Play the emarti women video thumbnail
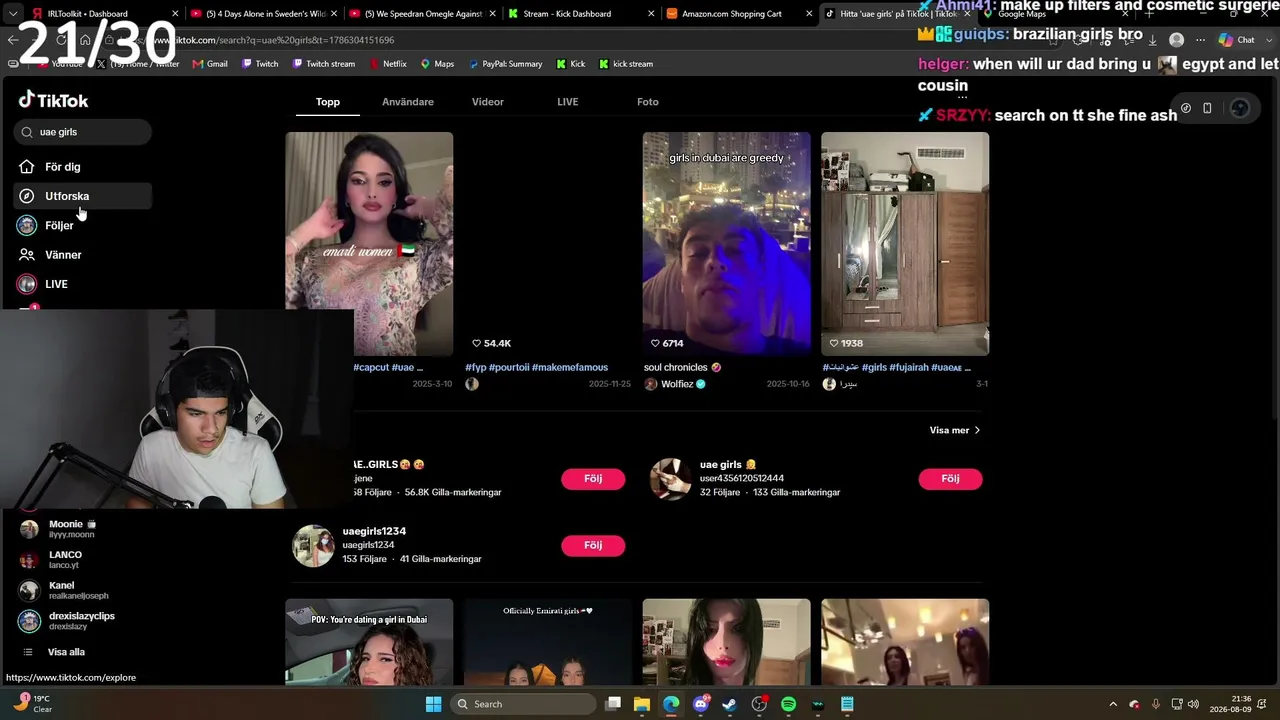This screenshot has height=720, width=1280. 369,244
